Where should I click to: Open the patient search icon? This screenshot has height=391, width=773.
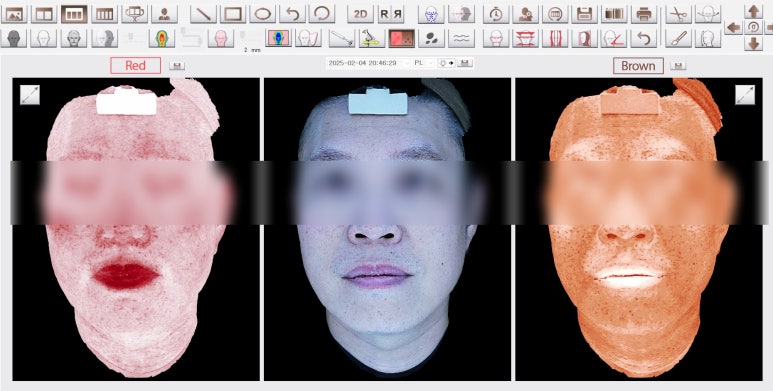coord(526,14)
